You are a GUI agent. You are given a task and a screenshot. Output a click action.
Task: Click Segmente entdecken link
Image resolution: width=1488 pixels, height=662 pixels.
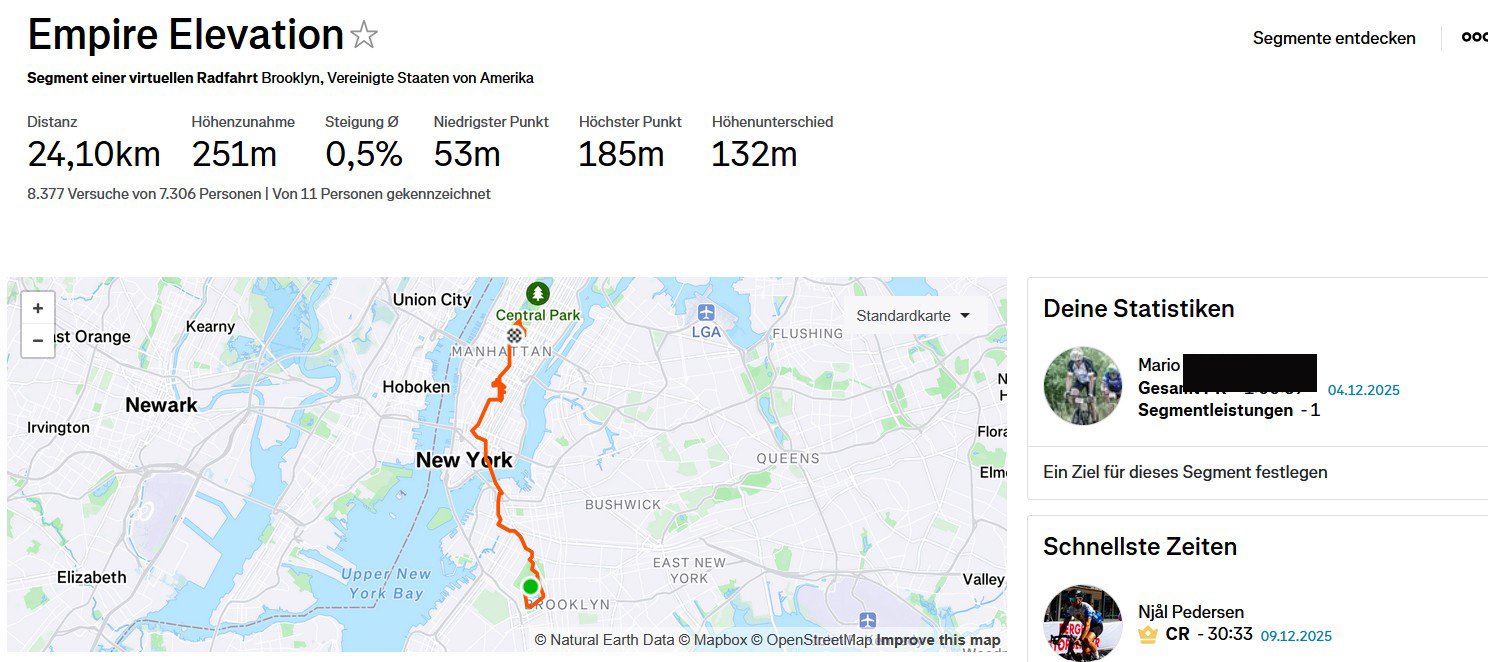click(1334, 38)
